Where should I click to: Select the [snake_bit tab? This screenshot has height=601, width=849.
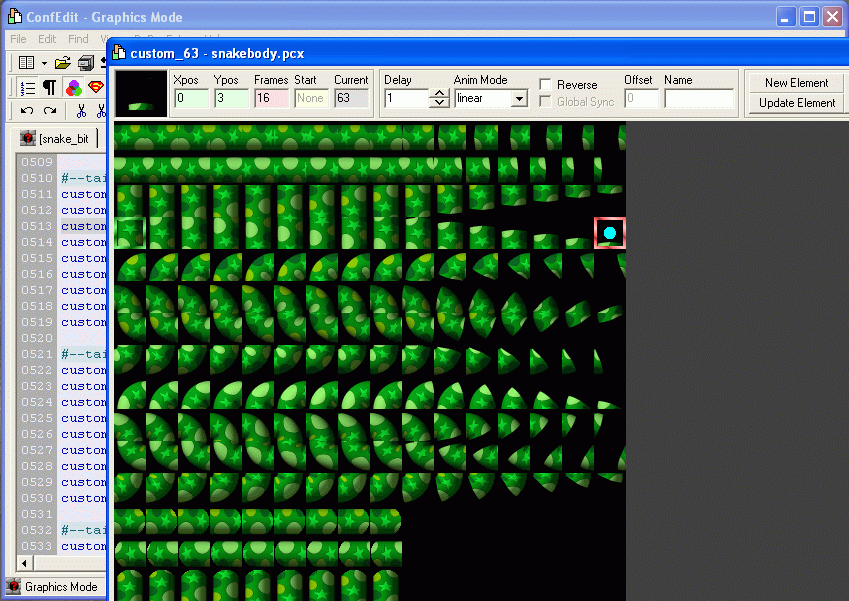click(x=58, y=138)
